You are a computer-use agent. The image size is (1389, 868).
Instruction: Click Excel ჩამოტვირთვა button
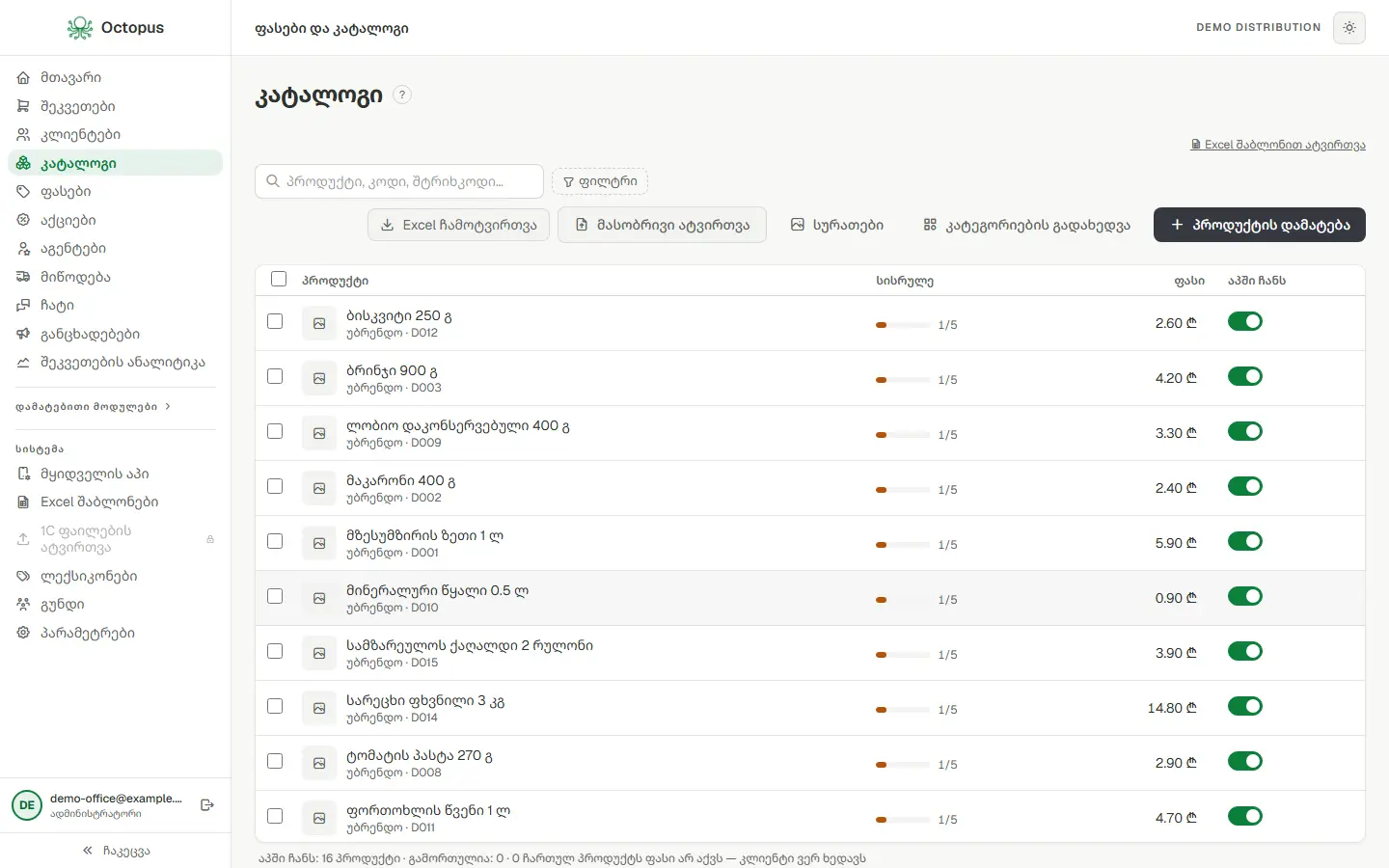[459, 225]
